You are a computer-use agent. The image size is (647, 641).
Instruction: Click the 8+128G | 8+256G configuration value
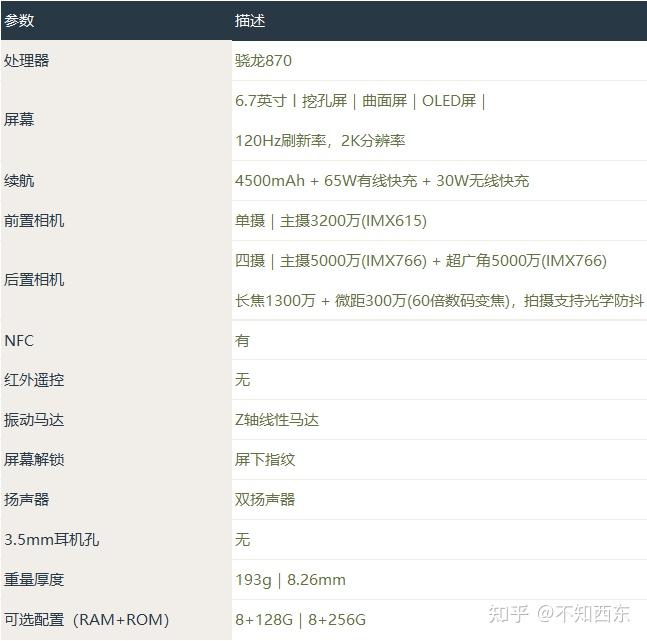(300, 620)
